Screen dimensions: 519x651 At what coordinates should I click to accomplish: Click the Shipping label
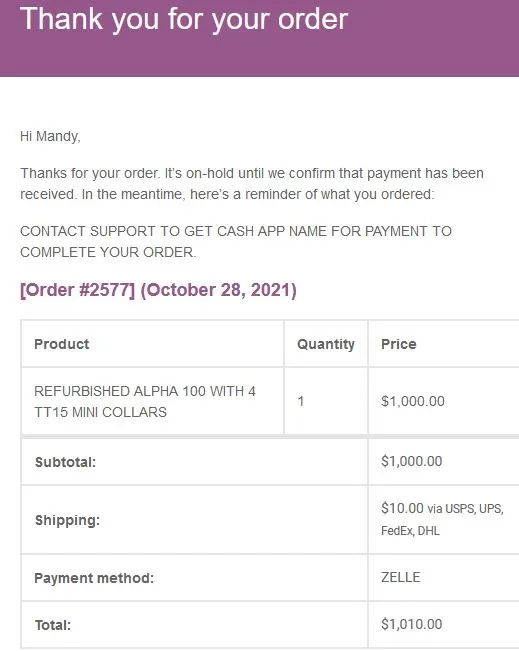[67, 520]
